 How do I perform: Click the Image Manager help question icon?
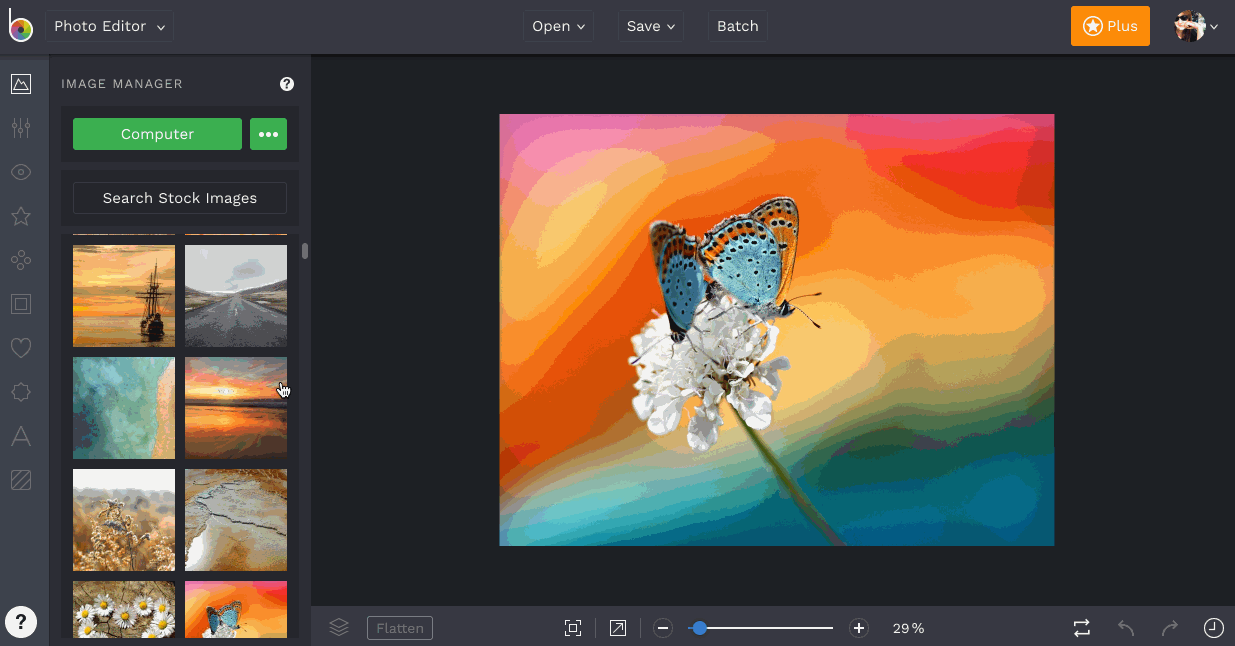pos(287,84)
